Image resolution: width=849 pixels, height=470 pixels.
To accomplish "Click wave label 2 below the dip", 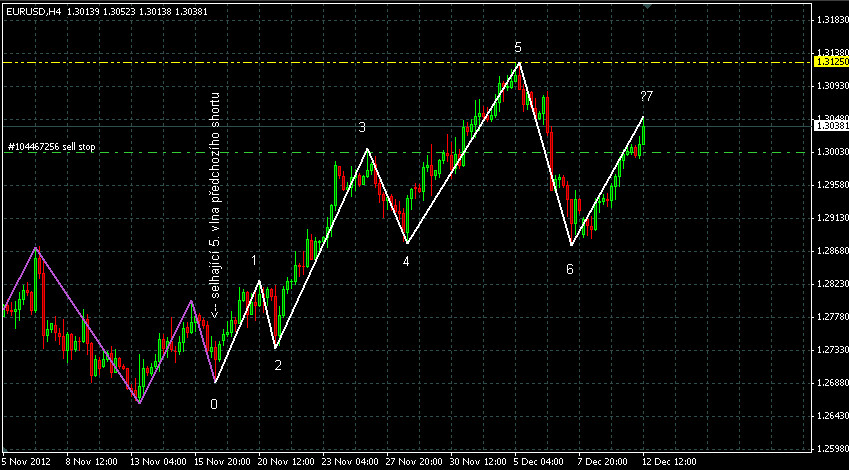I will click(x=278, y=365).
